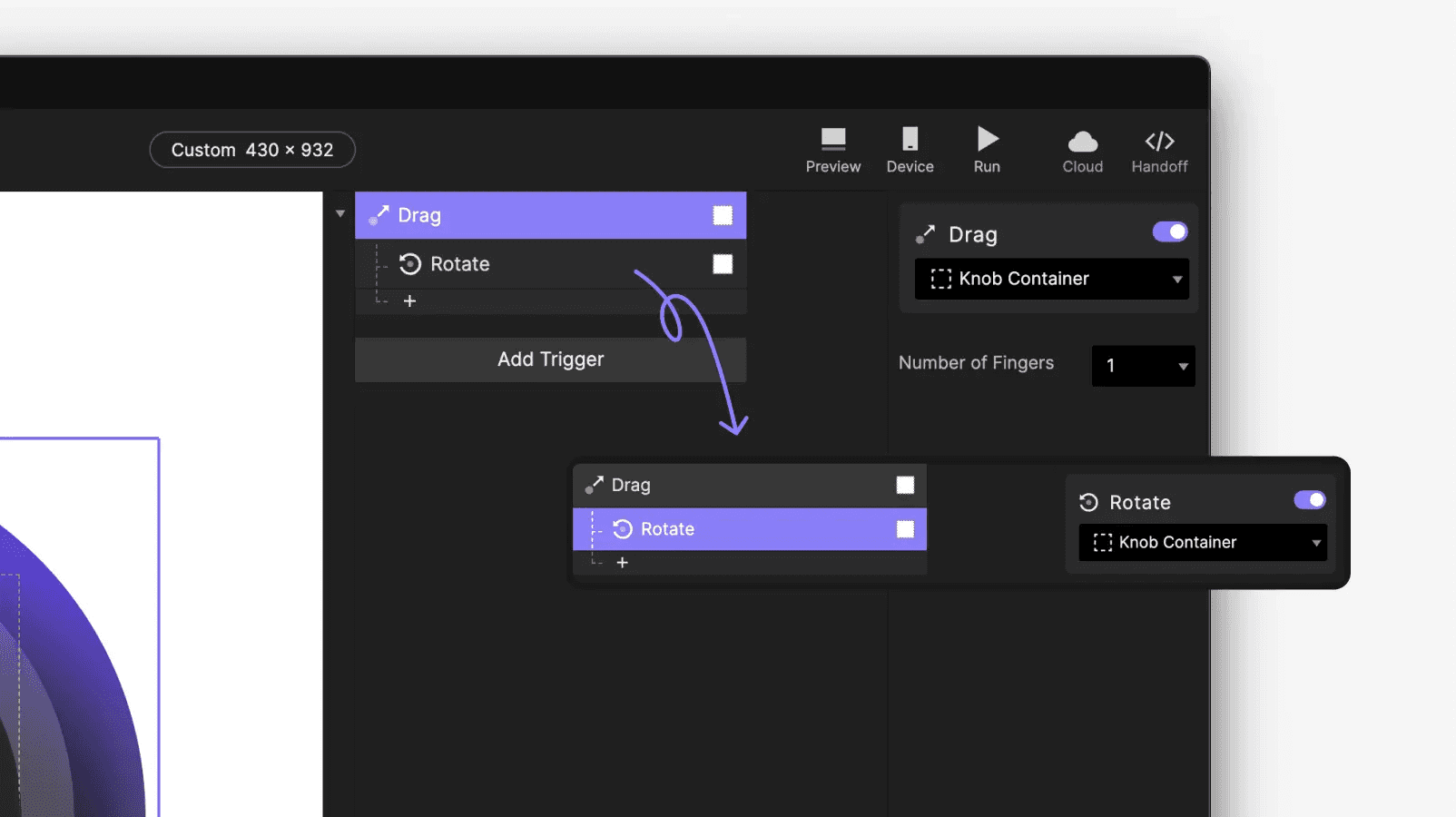Click the Rotate icon in the callout properties header
1456x817 pixels.
click(1088, 502)
